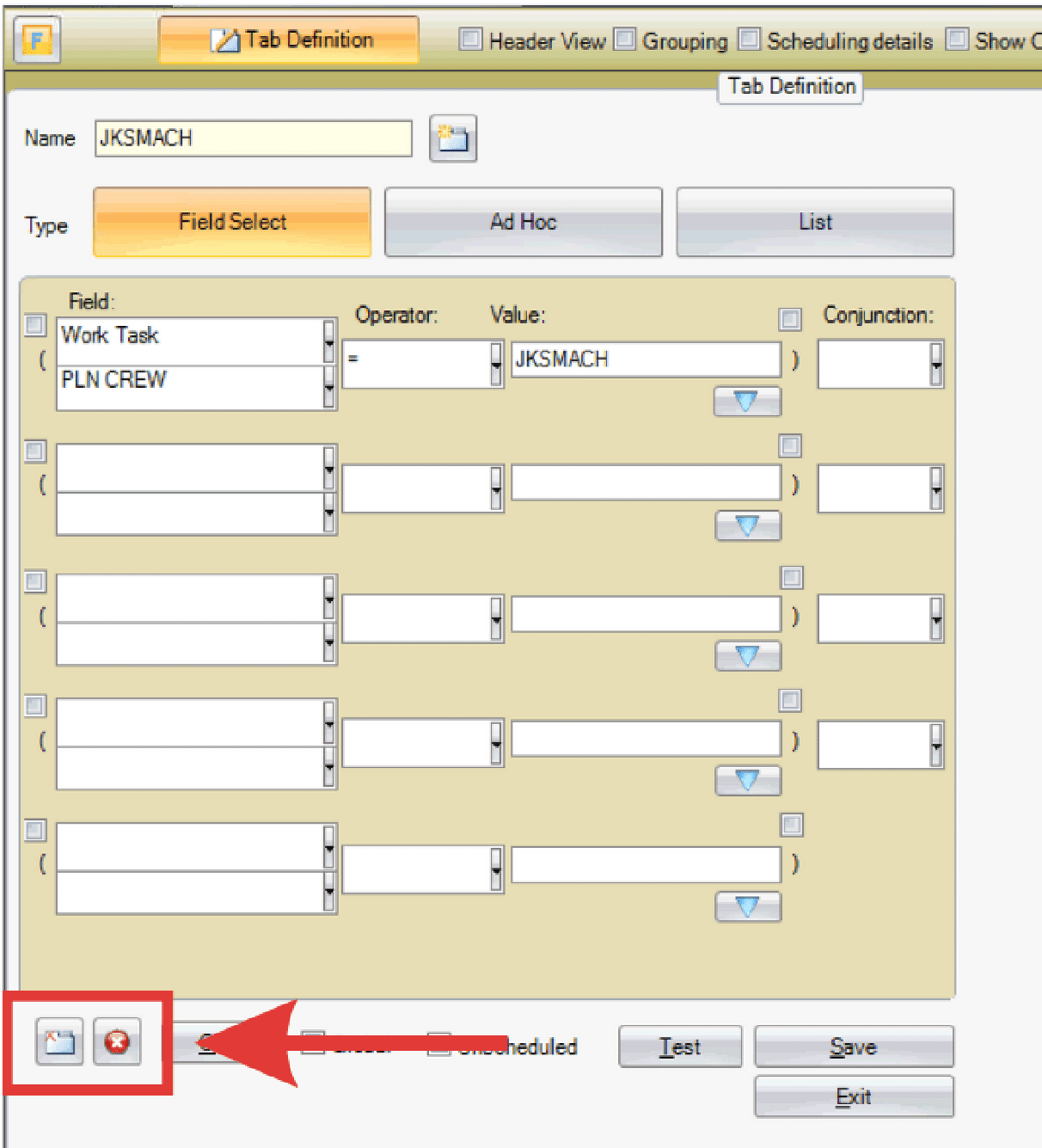
Task: Click the blue arrow button in the third row
Action: pos(747,656)
